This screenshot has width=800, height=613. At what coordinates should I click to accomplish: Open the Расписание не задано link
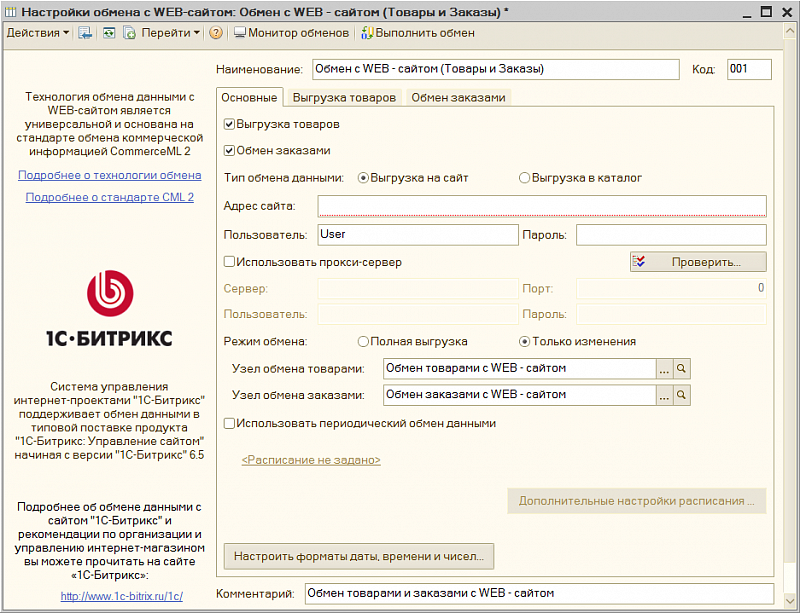(x=311, y=460)
